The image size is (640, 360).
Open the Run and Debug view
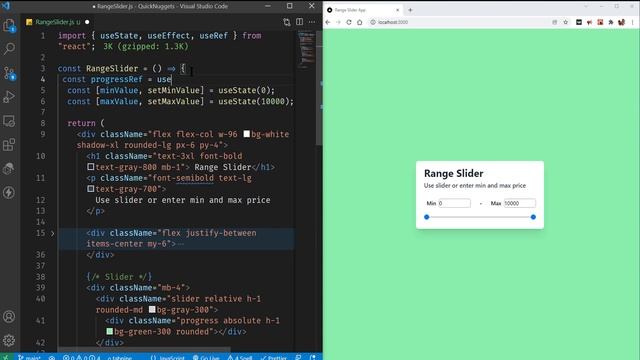point(9,97)
